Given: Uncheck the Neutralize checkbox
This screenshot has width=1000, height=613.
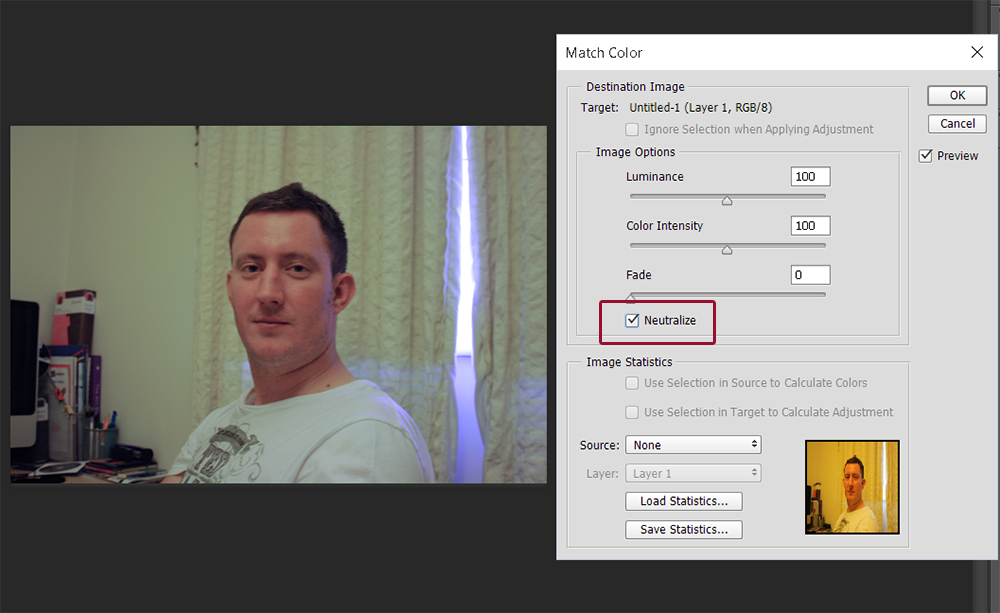Looking at the screenshot, I should point(632,320).
